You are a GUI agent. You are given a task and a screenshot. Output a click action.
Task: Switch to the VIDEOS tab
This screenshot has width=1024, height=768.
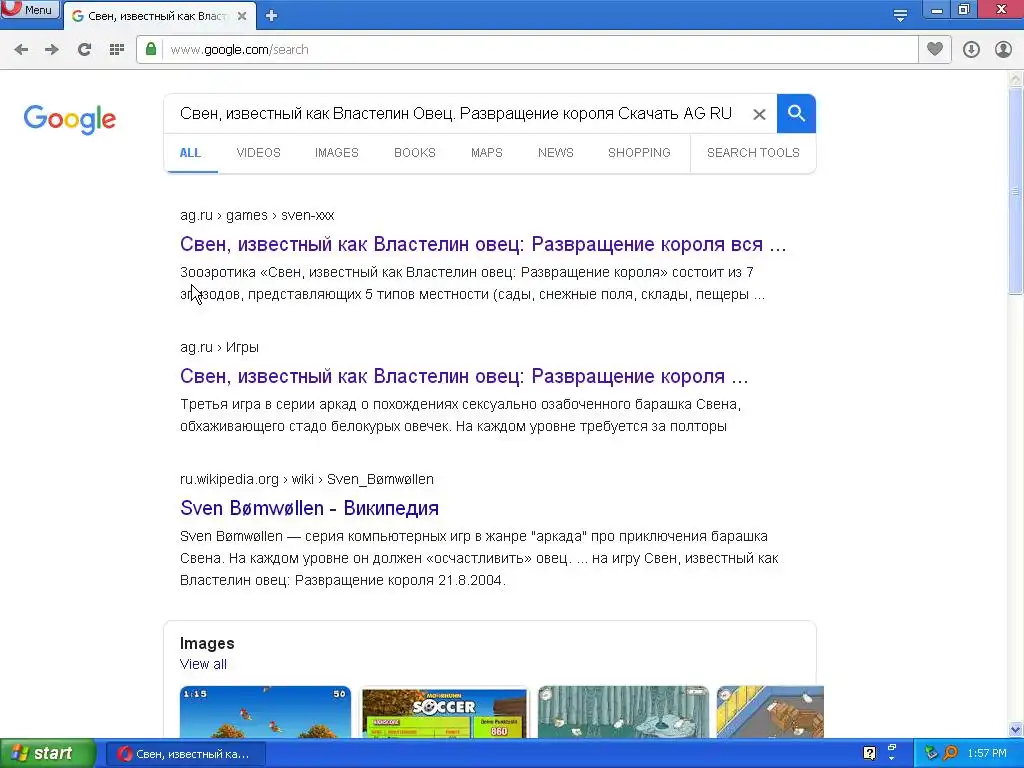click(x=259, y=153)
